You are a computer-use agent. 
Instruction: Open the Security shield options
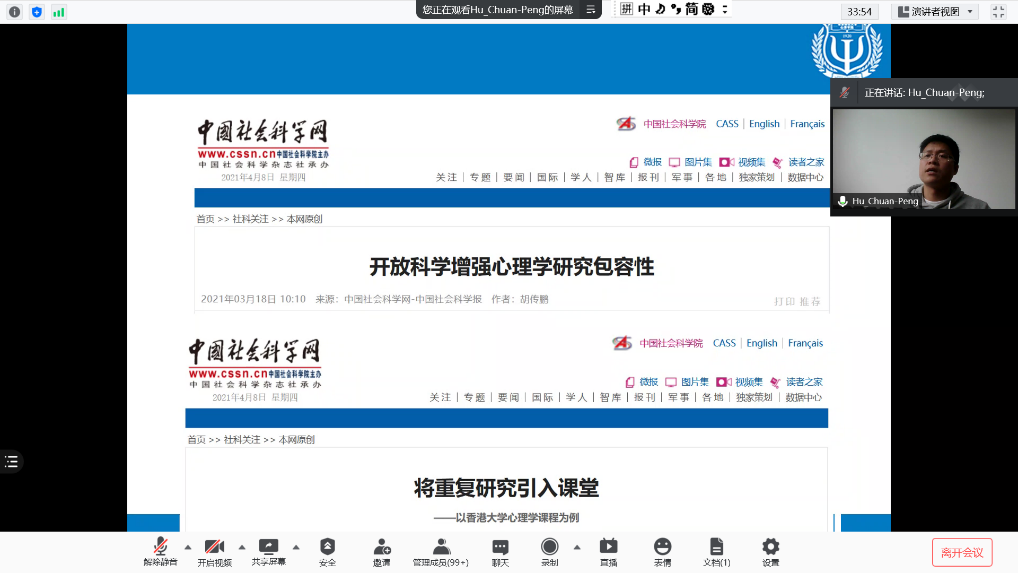[327, 550]
